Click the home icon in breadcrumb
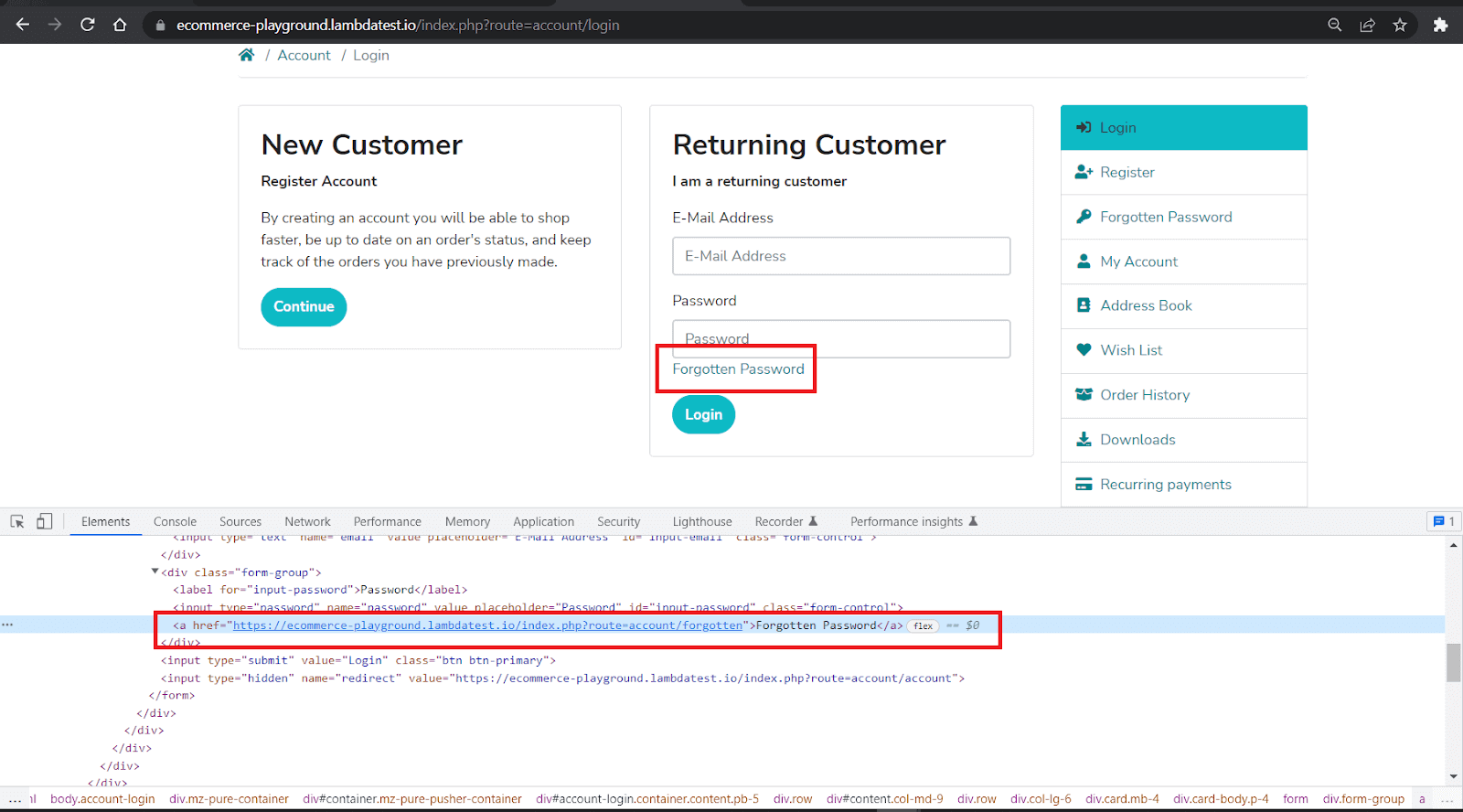This screenshot has height=812, width=1463. [x=246, y=55]
